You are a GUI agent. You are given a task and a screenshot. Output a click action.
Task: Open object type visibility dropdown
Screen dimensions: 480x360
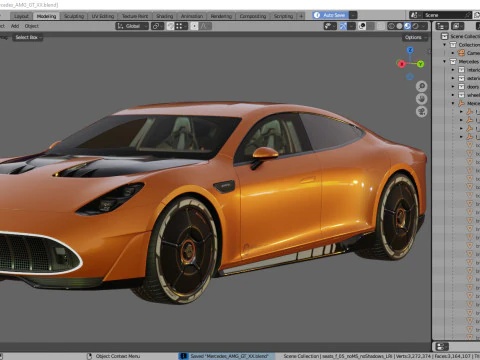point(330,26)
